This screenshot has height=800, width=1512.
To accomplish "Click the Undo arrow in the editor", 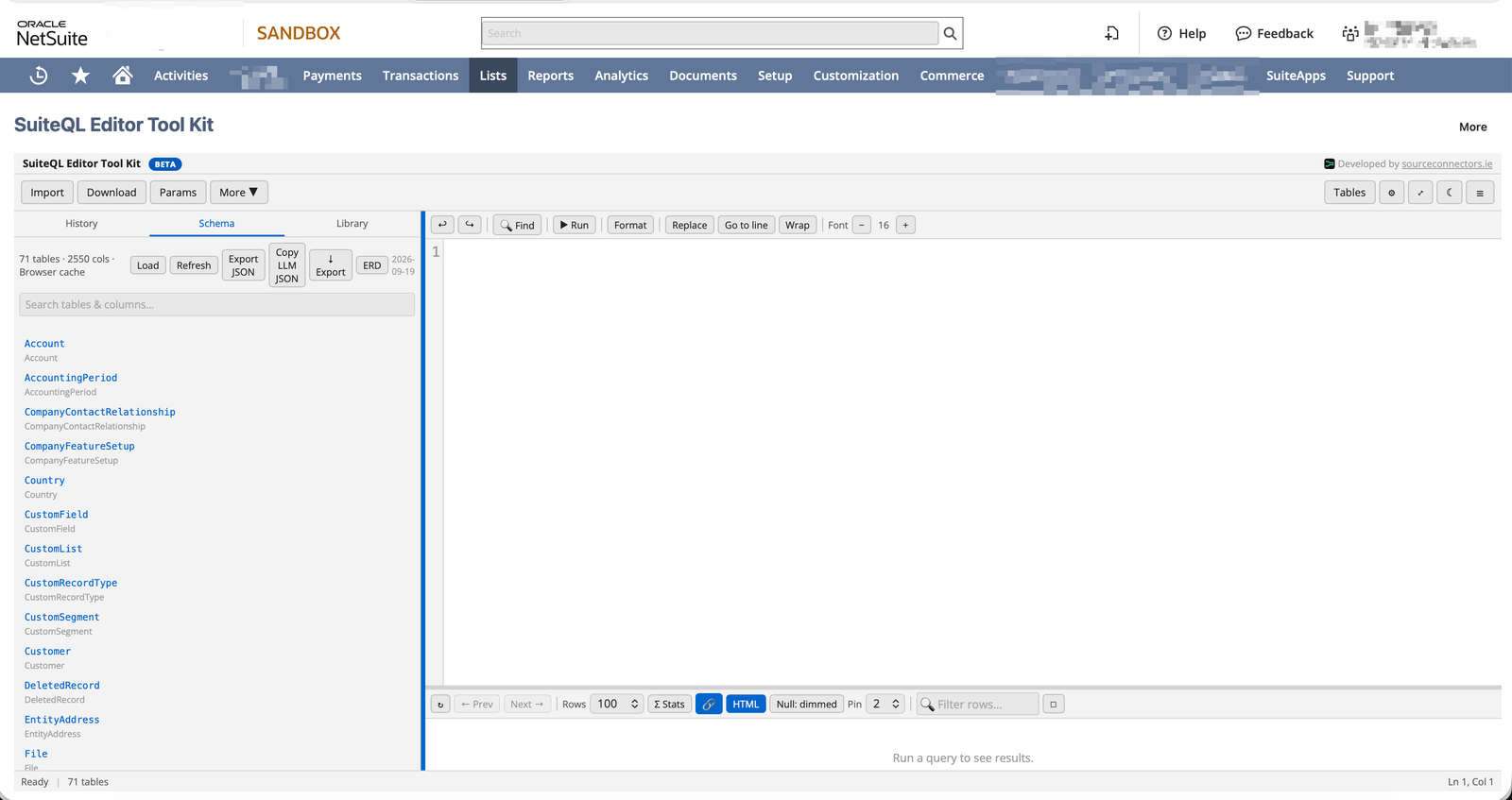I will (442, 225).
